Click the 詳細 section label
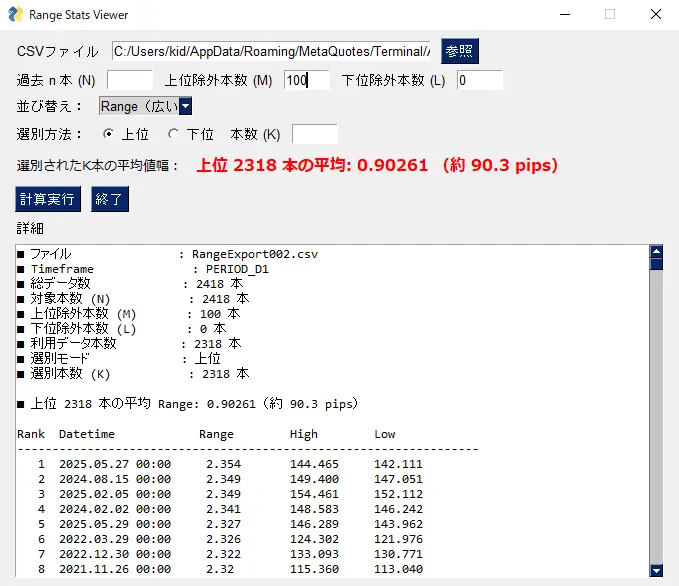This screenshot has height=586, width=679. (x=30, y=228)
